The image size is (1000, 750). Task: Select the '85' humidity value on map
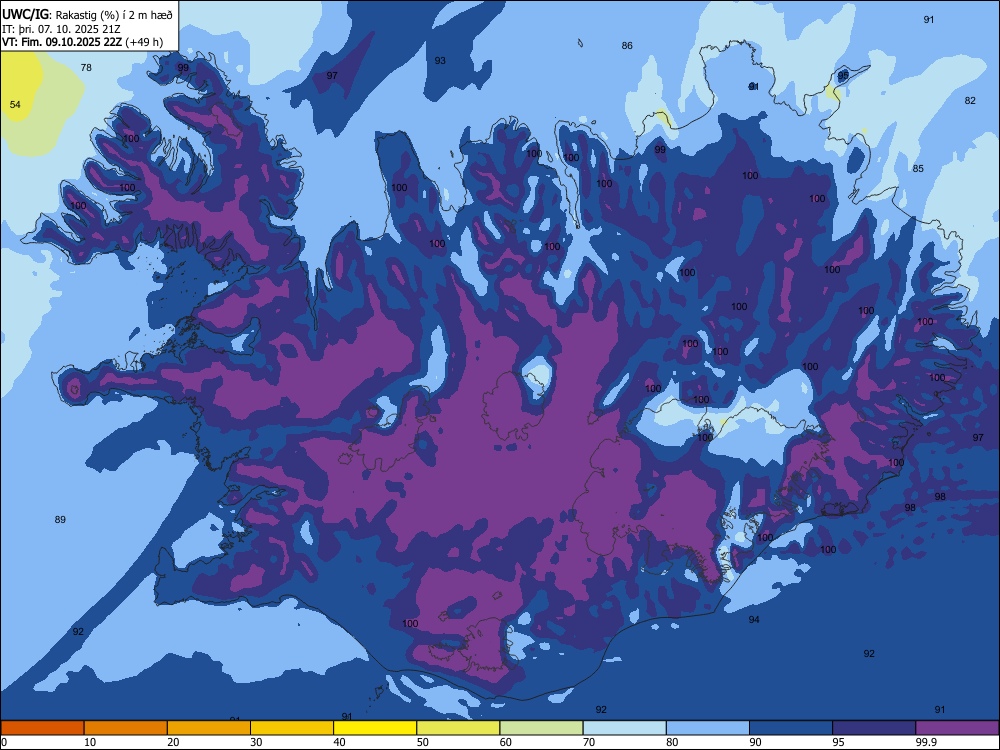click(918, 168)
